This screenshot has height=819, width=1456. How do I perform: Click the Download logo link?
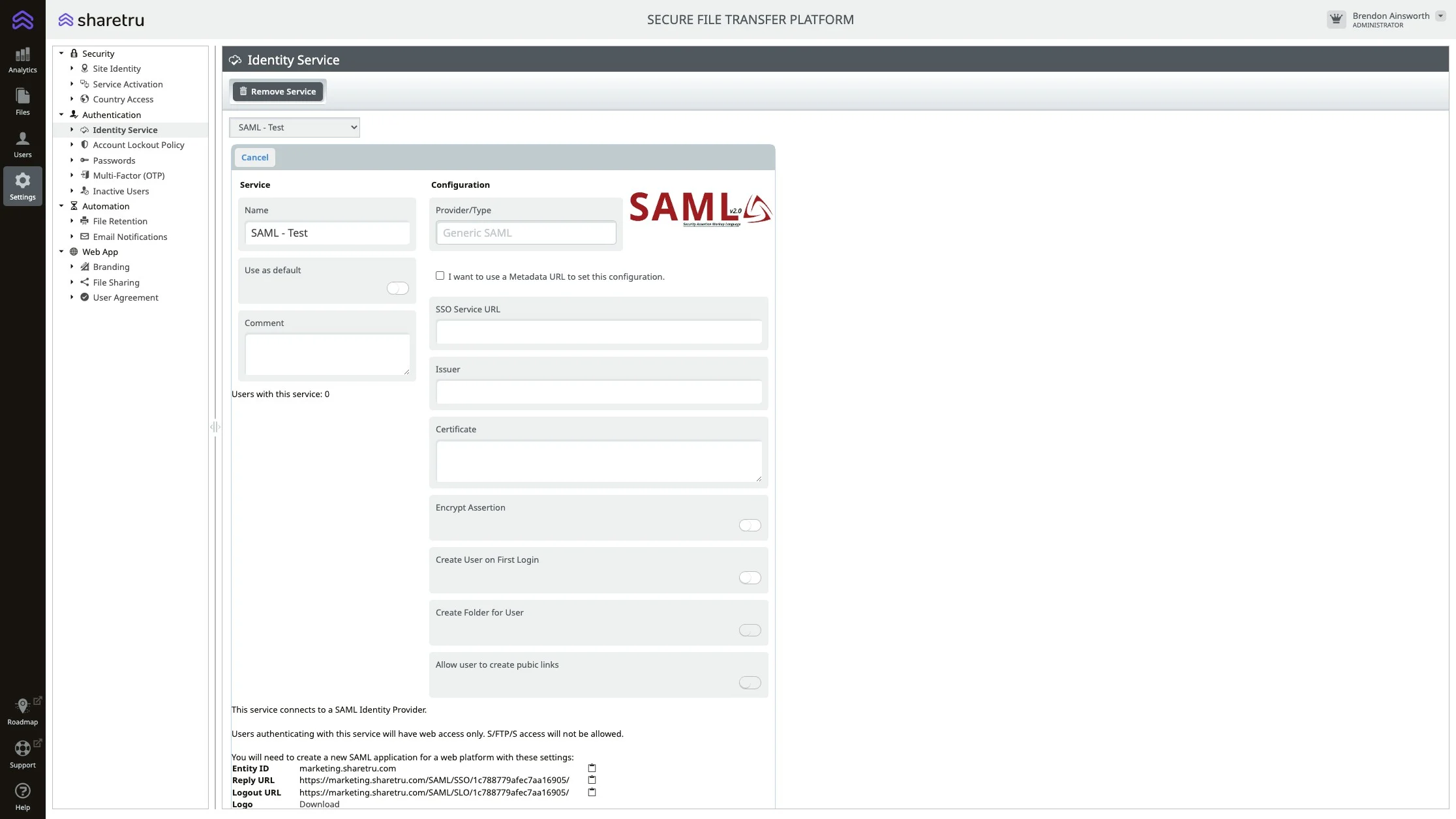(x=319, y=804)
